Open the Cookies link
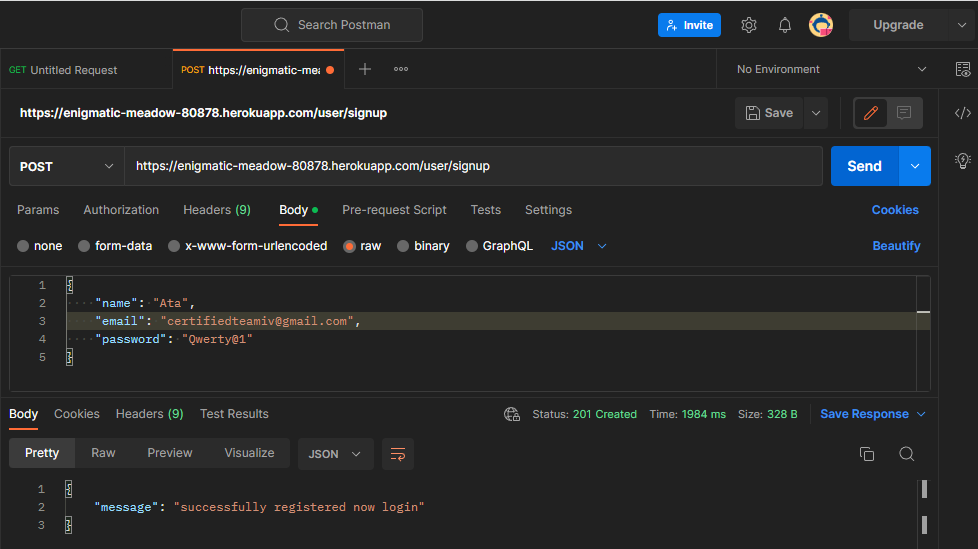Viewport: 978px width, 549px height. 895,210
